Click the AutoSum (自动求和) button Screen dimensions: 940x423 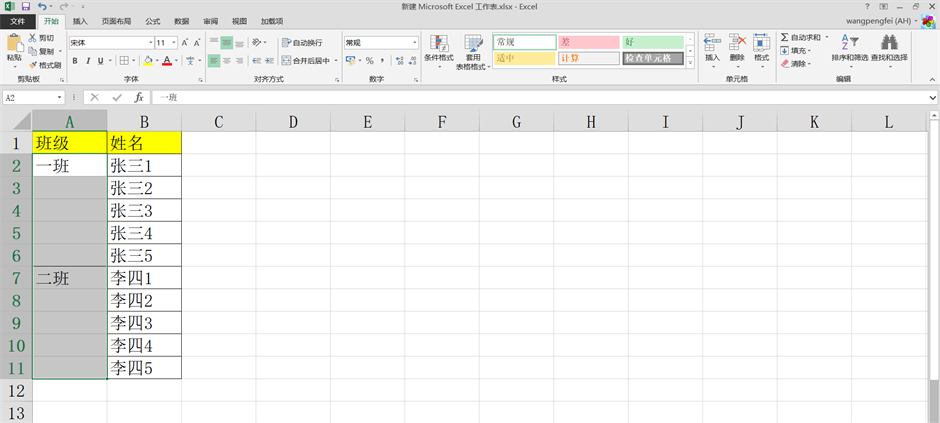800,37
